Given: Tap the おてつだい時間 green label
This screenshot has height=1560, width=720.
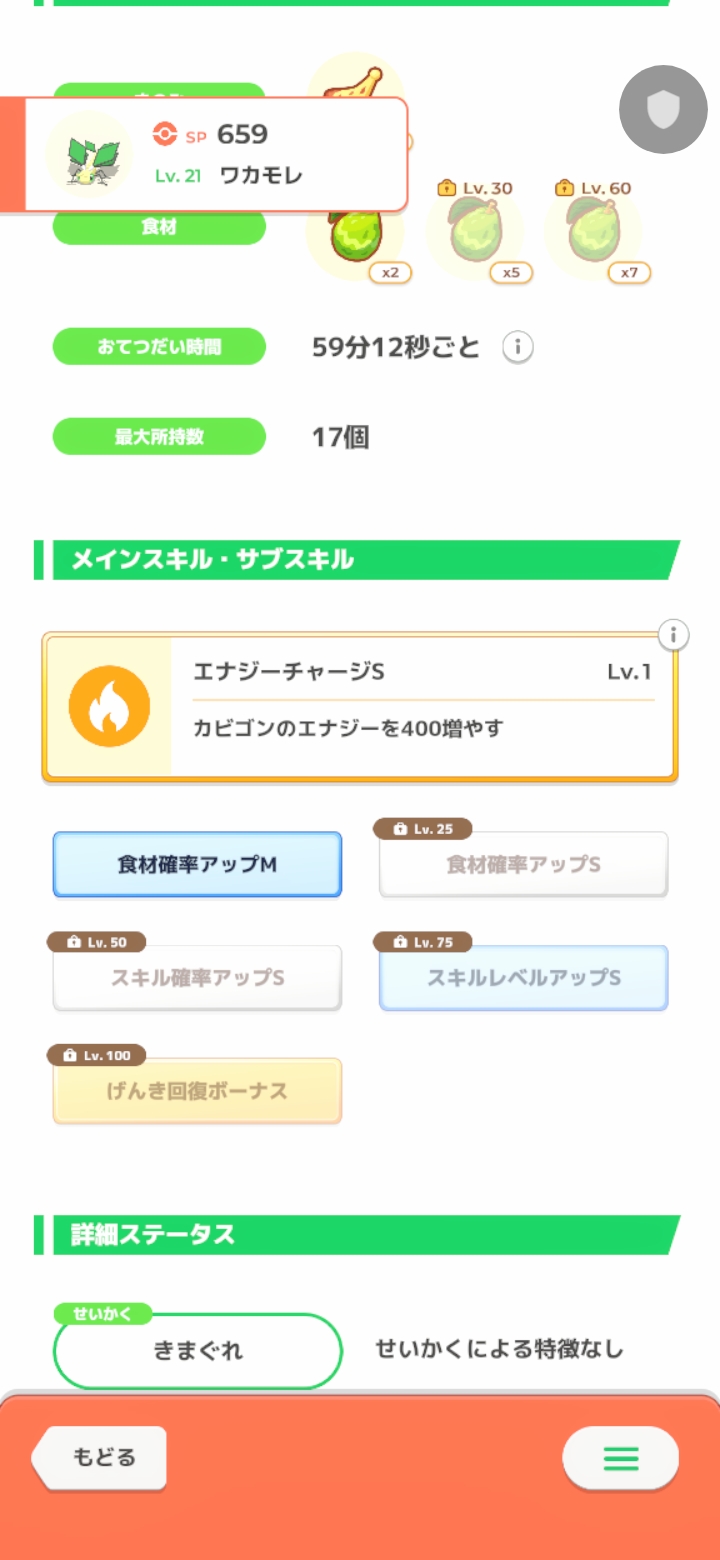Looking at the screenshot, I should (x=159, y=348).
